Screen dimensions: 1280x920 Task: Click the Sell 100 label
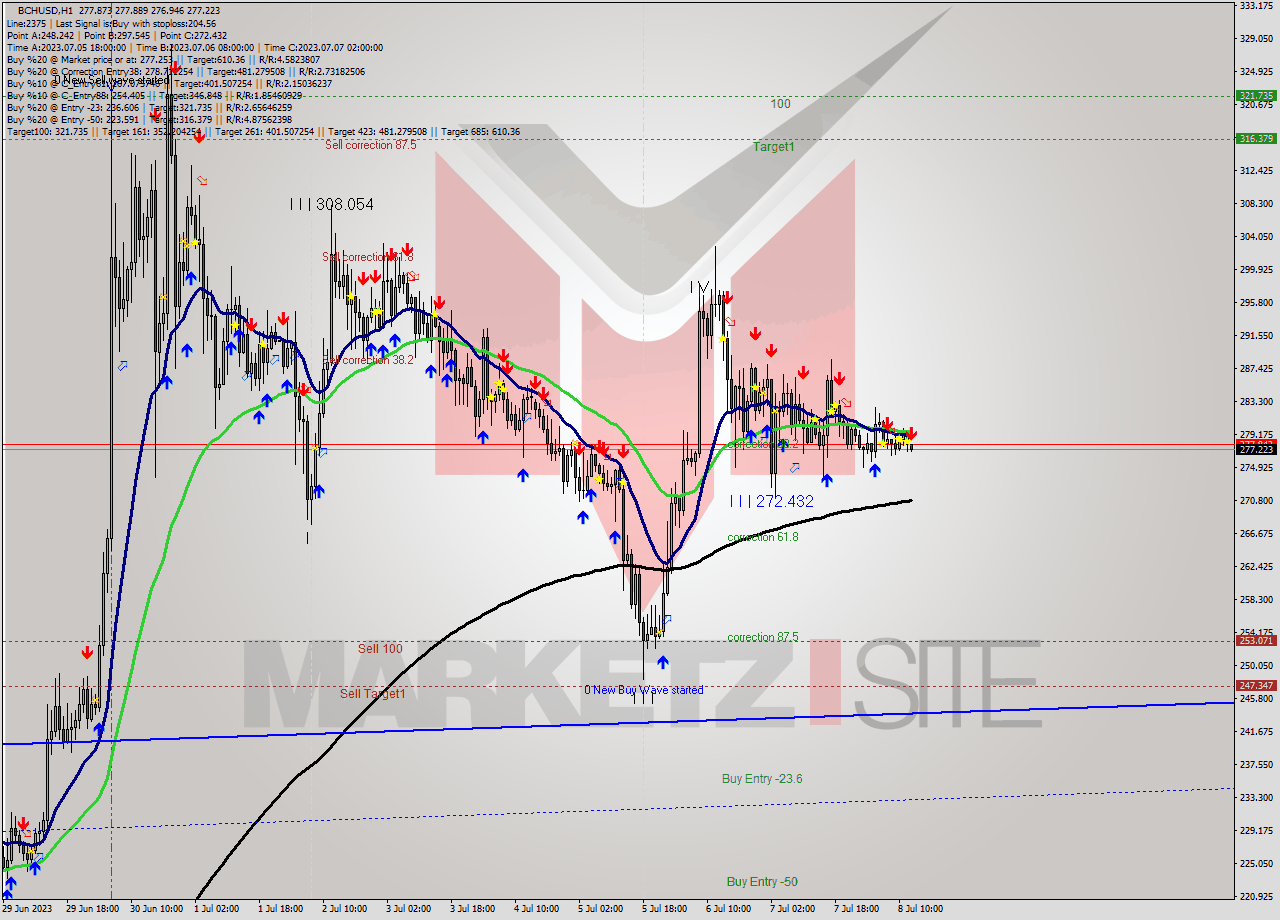click(x=380, y=649)
